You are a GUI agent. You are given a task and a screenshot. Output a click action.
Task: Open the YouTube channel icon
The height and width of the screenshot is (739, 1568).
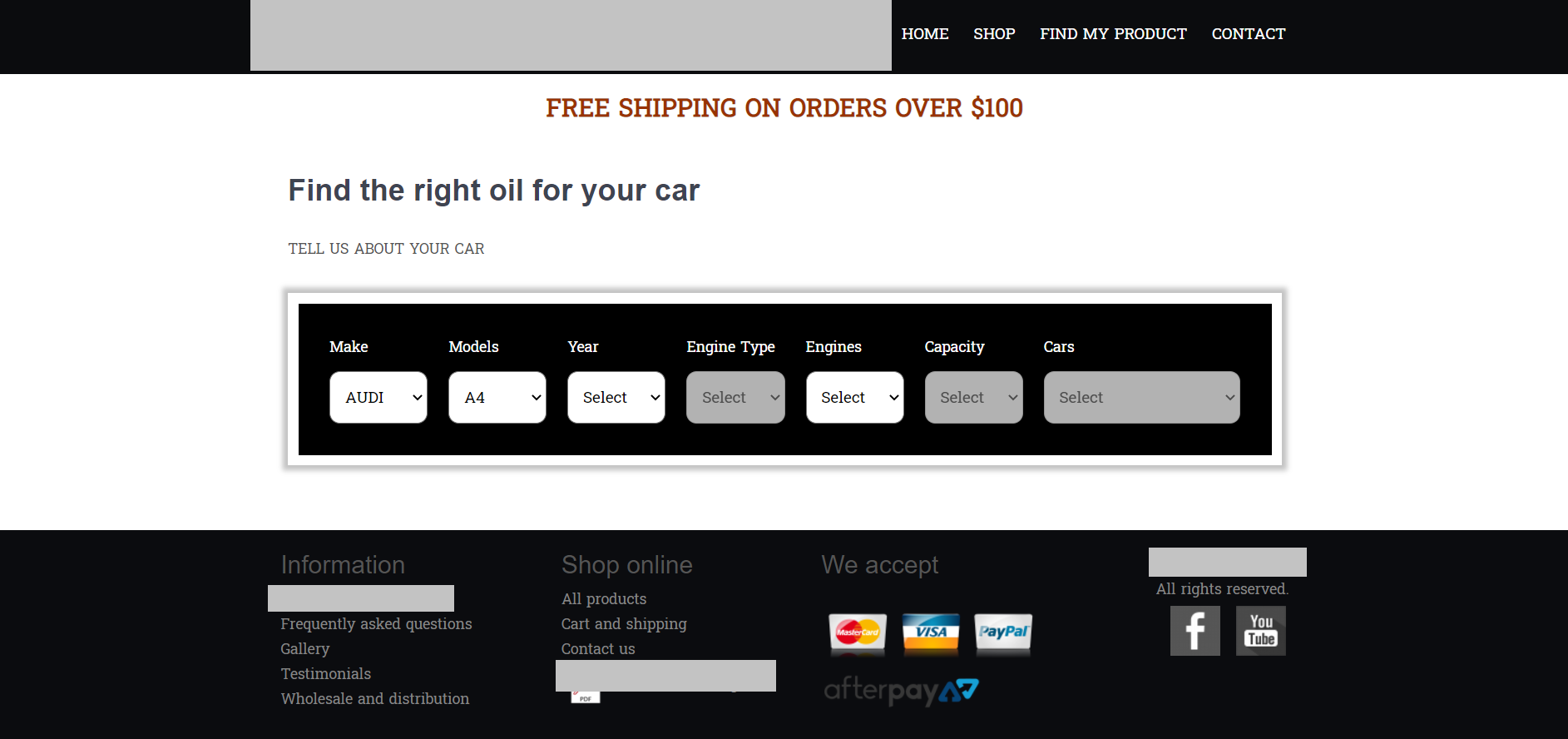pyautogui.click(x=1260, y=631)
